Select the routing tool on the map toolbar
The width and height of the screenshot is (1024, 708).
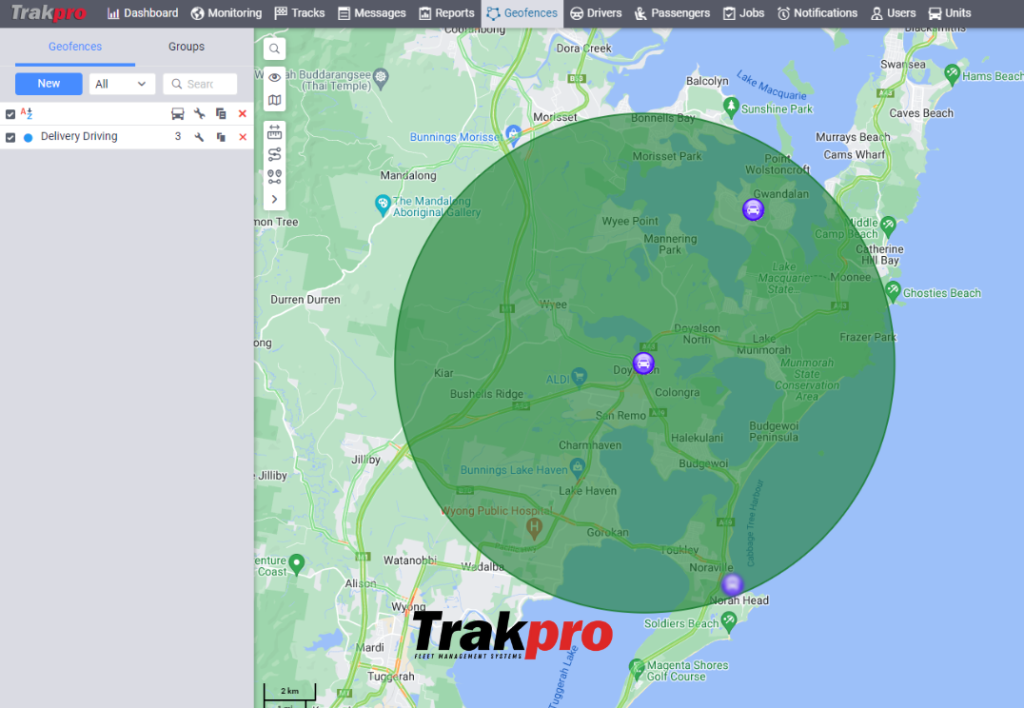pos(274,152)
